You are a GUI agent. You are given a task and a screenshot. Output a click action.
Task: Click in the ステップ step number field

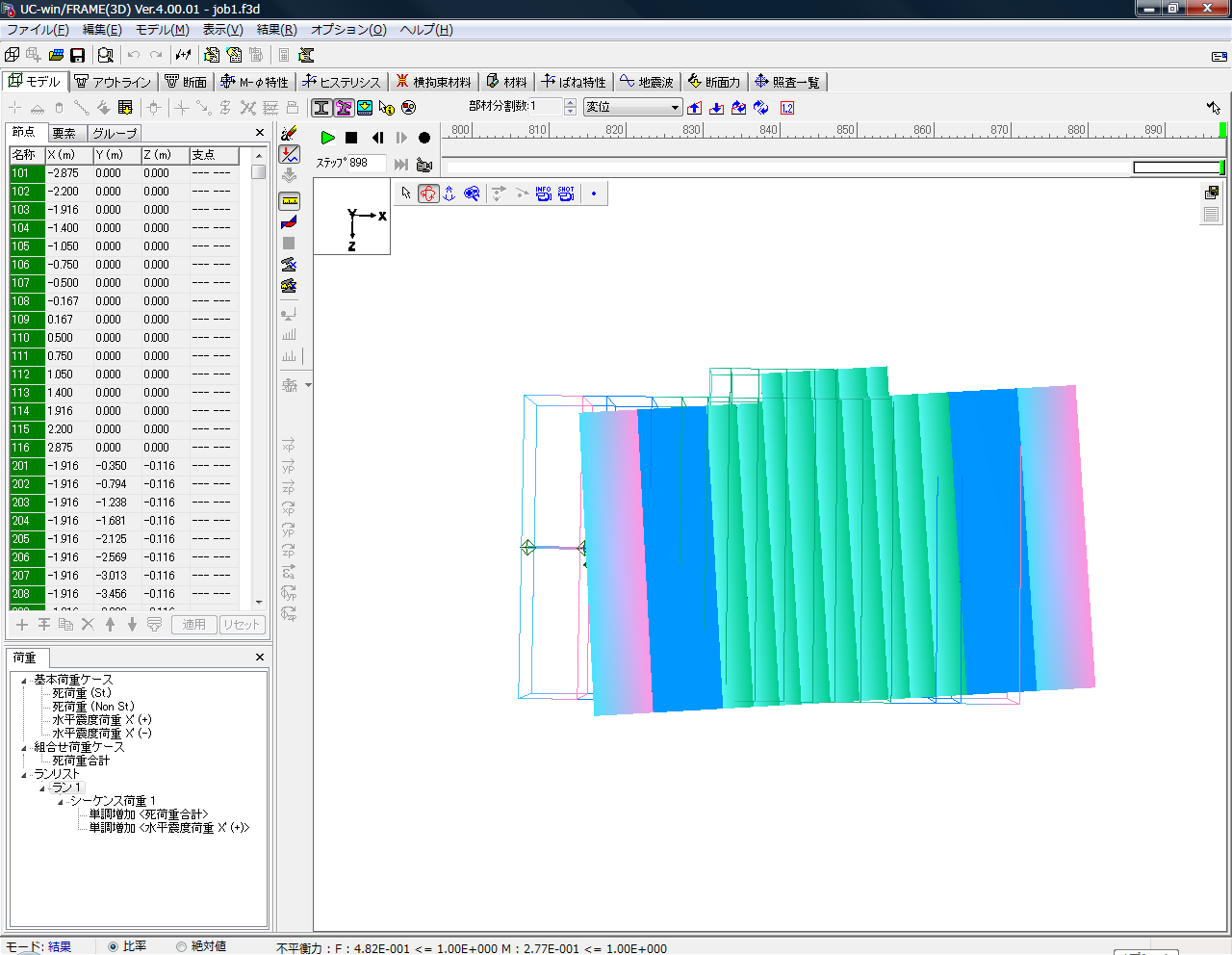click(365, 163)
